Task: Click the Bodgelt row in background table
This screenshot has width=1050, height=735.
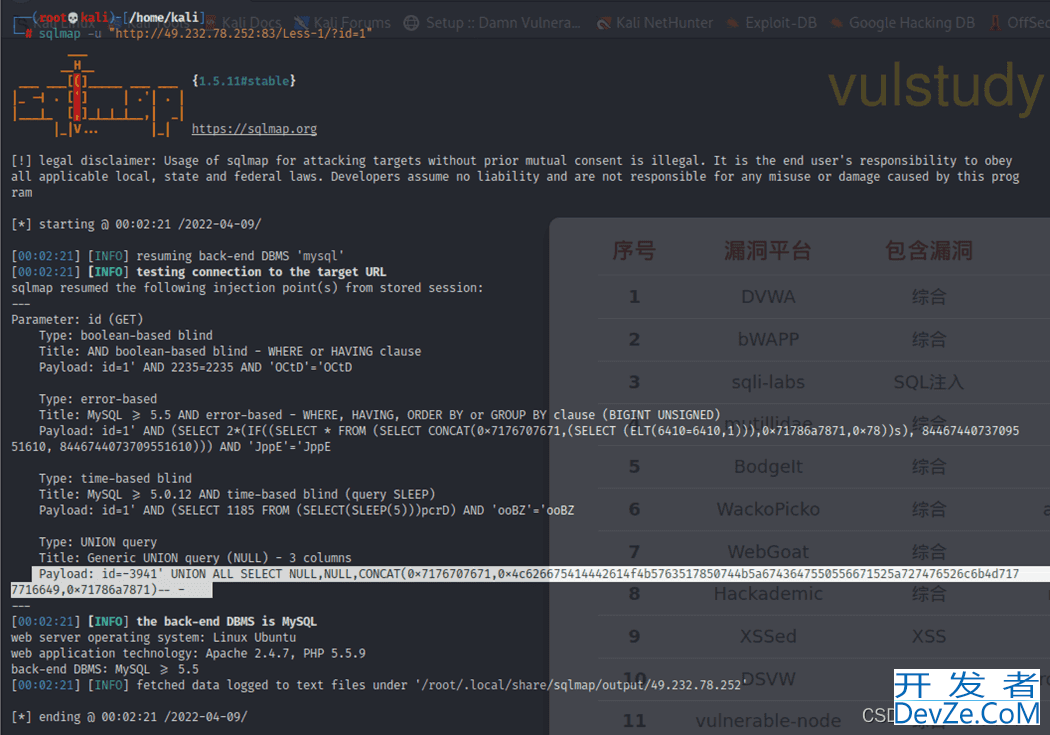Action: [x=824, y=467]
